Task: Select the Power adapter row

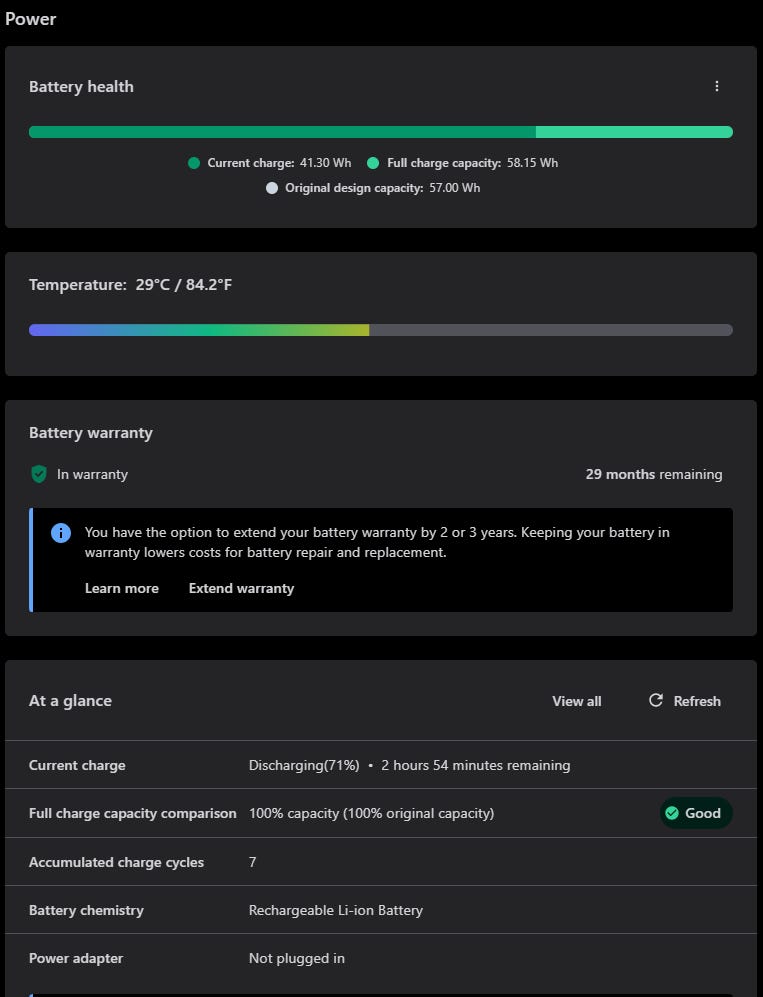Action: click(380, 958)
